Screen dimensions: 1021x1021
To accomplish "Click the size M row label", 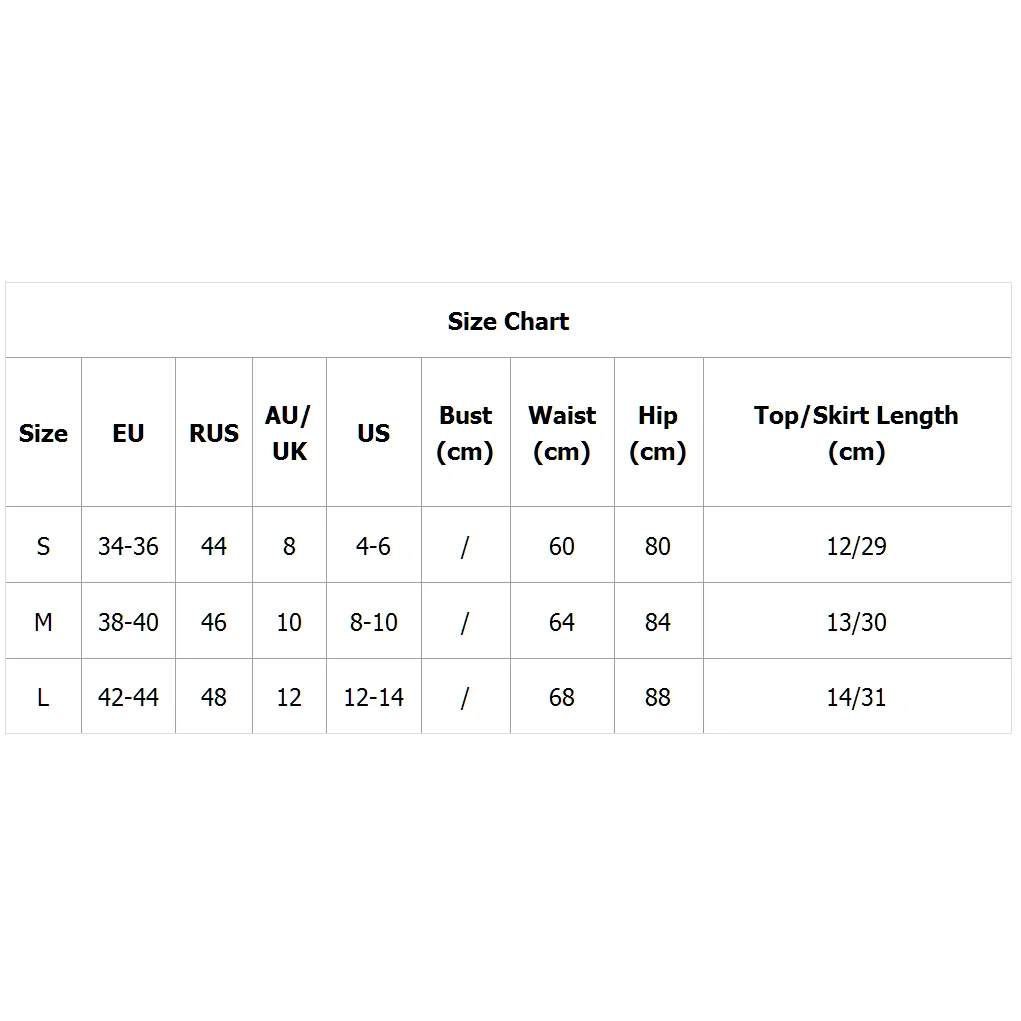I will coord(43,622).
